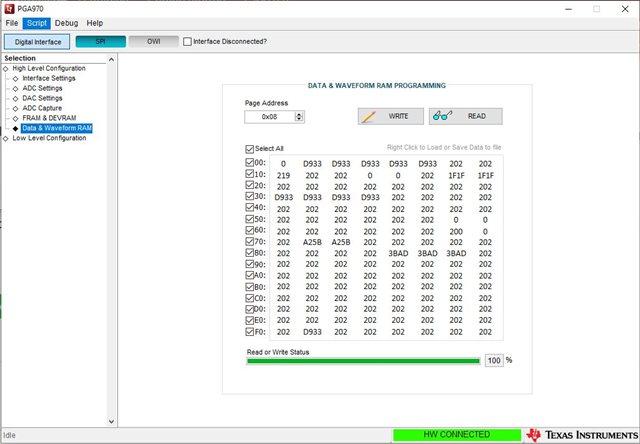640x444 pixels.
Task: Click the 219 cell in row 10
Action: pos(283,175)
